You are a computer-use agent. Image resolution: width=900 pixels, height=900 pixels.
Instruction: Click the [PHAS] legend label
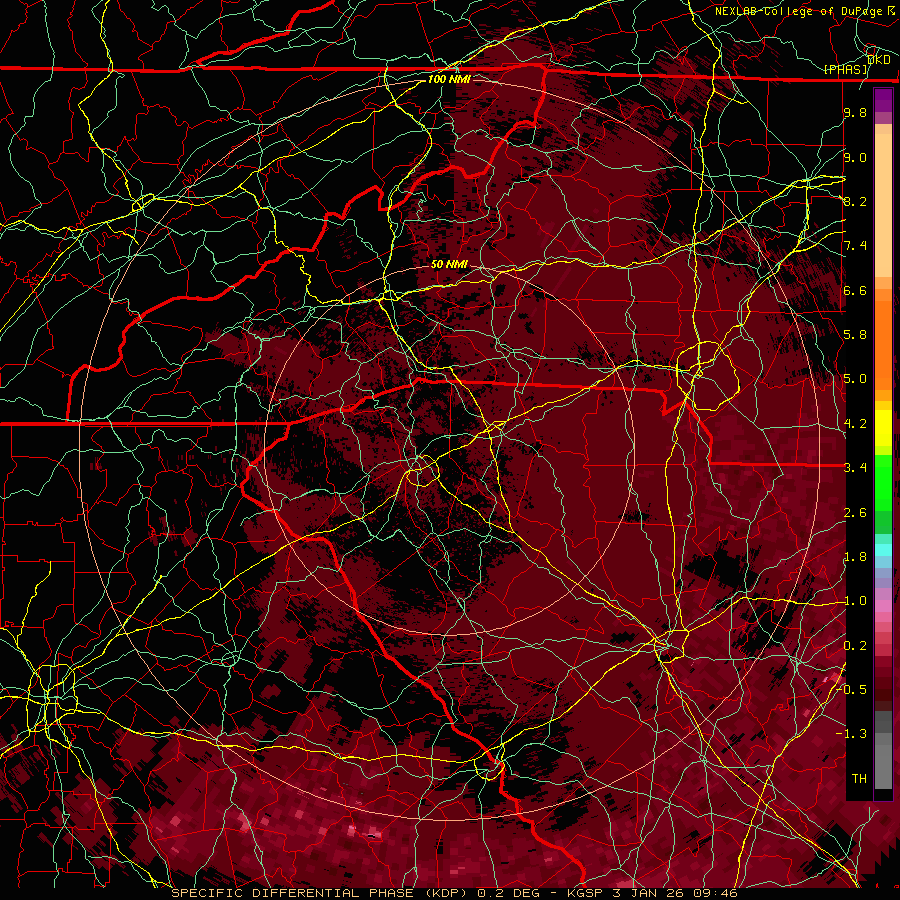click(x=845, y=70)
